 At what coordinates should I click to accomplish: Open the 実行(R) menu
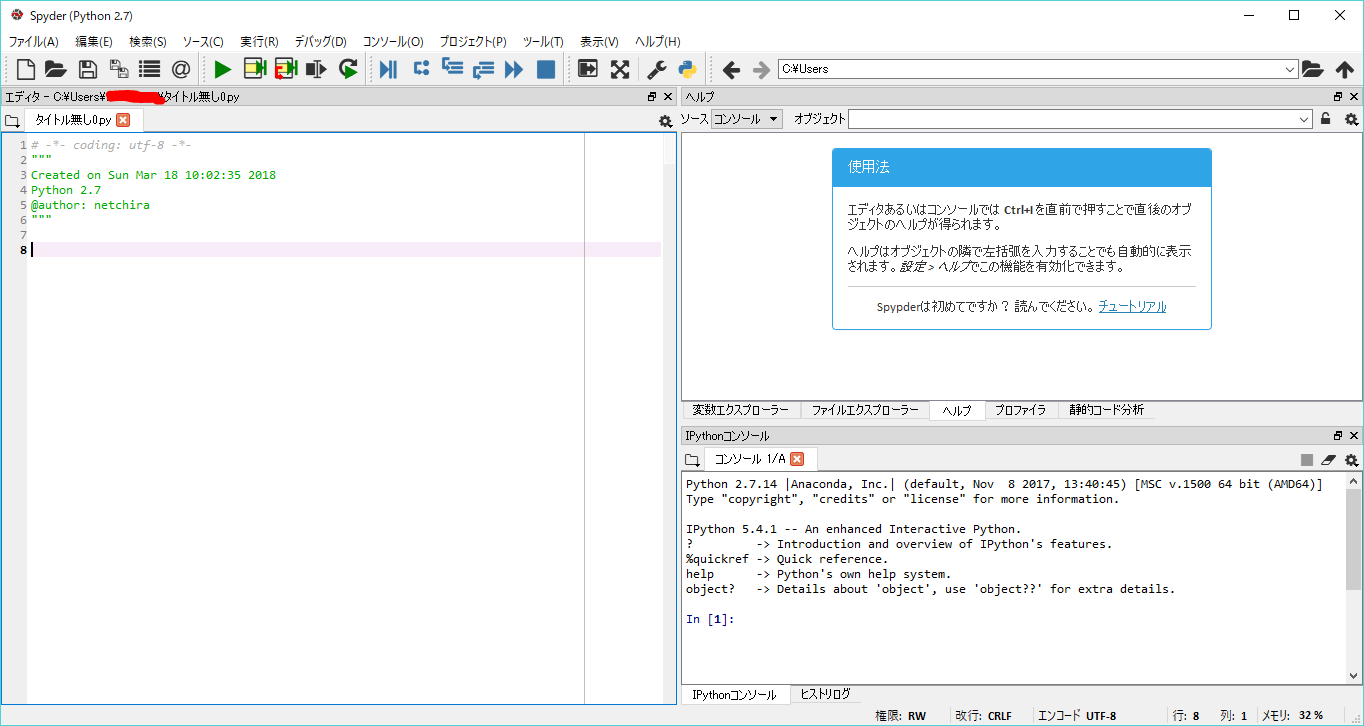[259, 42]
